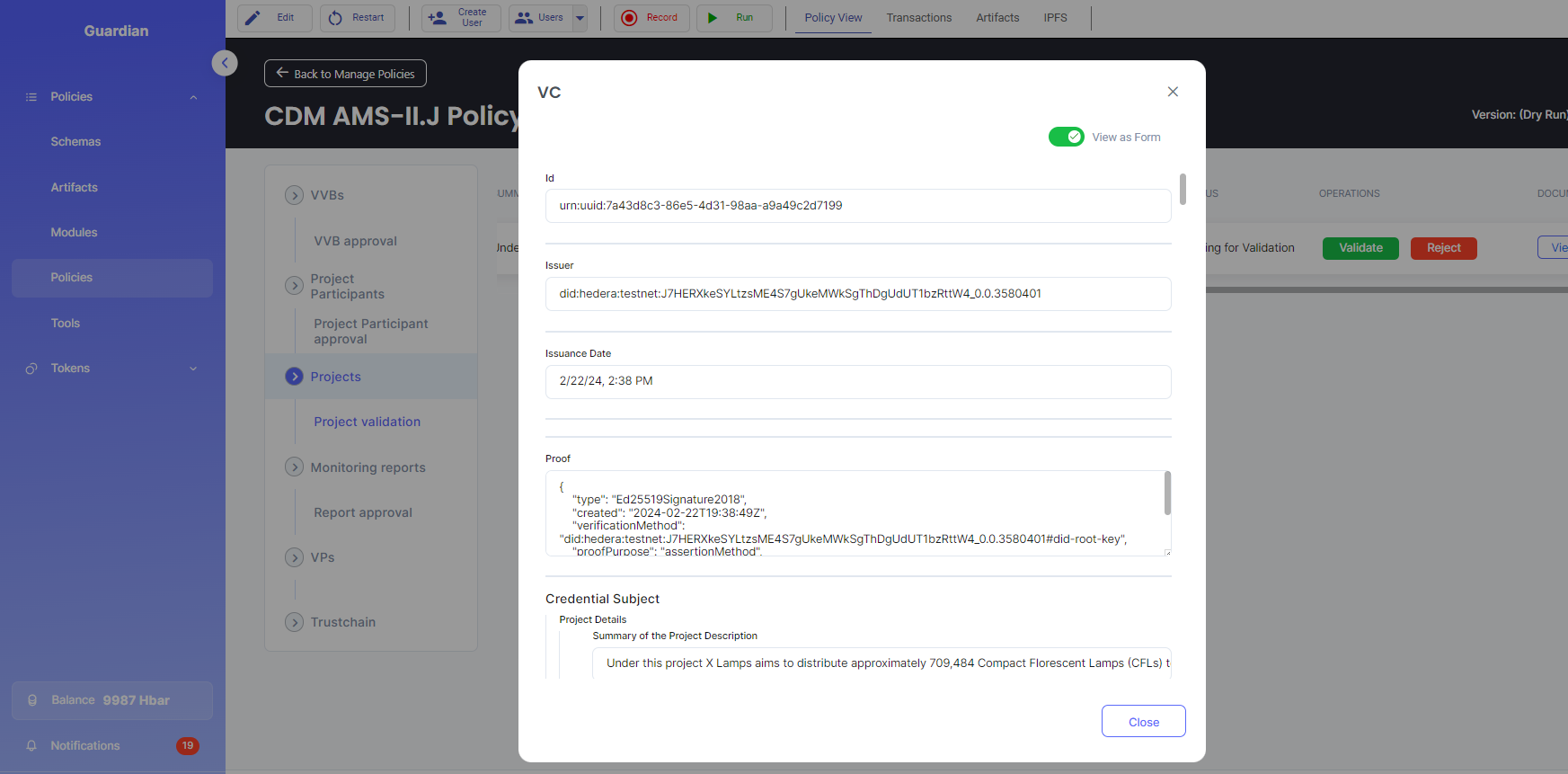Click the Notifications bell icon
The image size is (1568, 774).
(31, 746)
